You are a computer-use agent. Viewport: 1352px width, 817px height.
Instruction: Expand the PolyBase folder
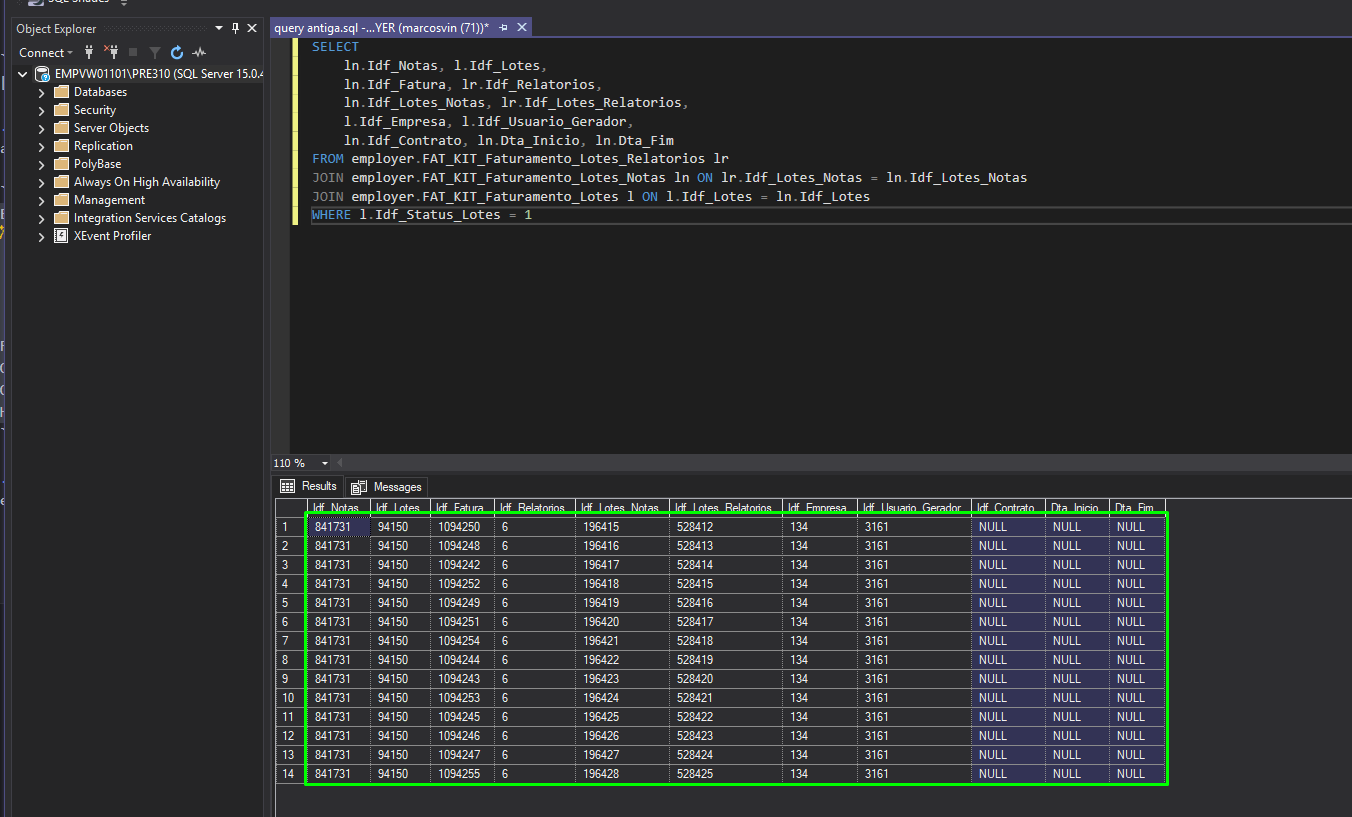(42, 164)
